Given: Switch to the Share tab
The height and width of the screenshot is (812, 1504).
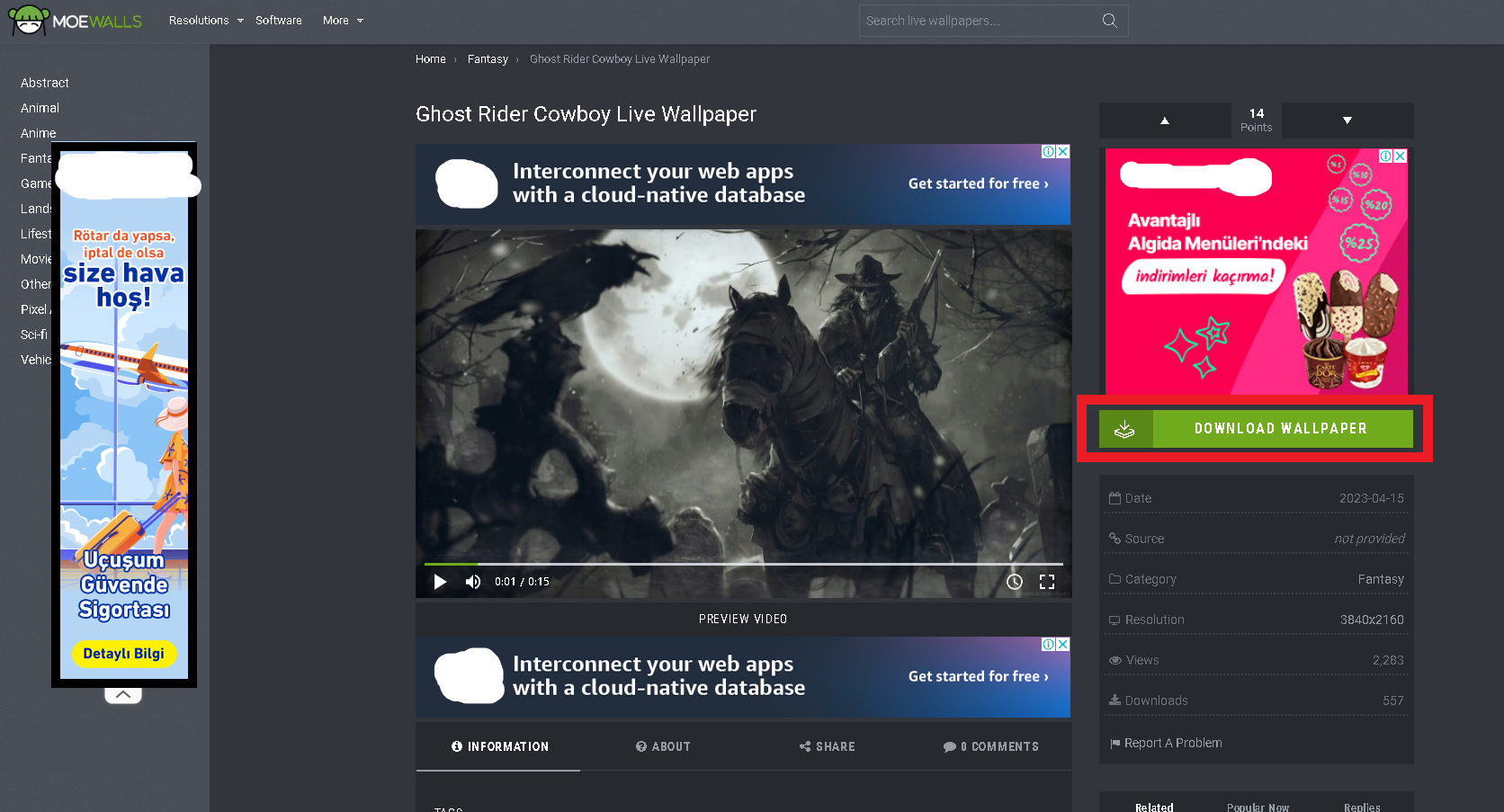Looking at the screenshot, I should [x=827, y=747].
